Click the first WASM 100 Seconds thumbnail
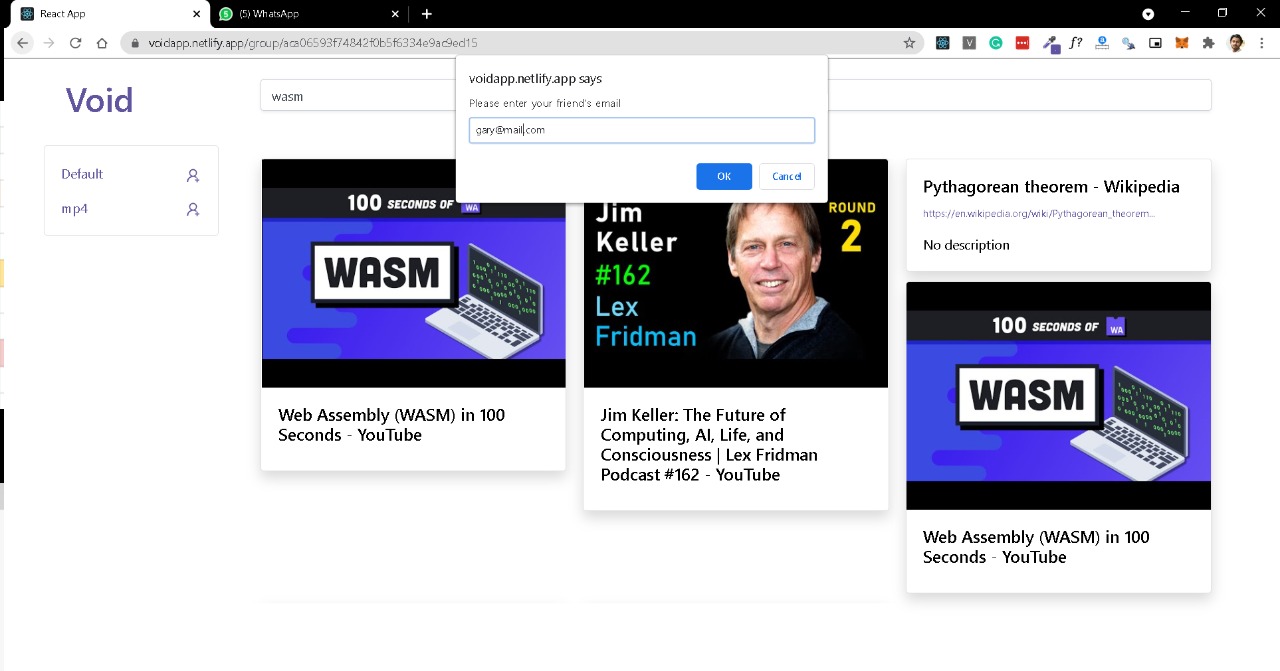The height and width of the screenshot is (671, 1280). click(x=413, y=273)
